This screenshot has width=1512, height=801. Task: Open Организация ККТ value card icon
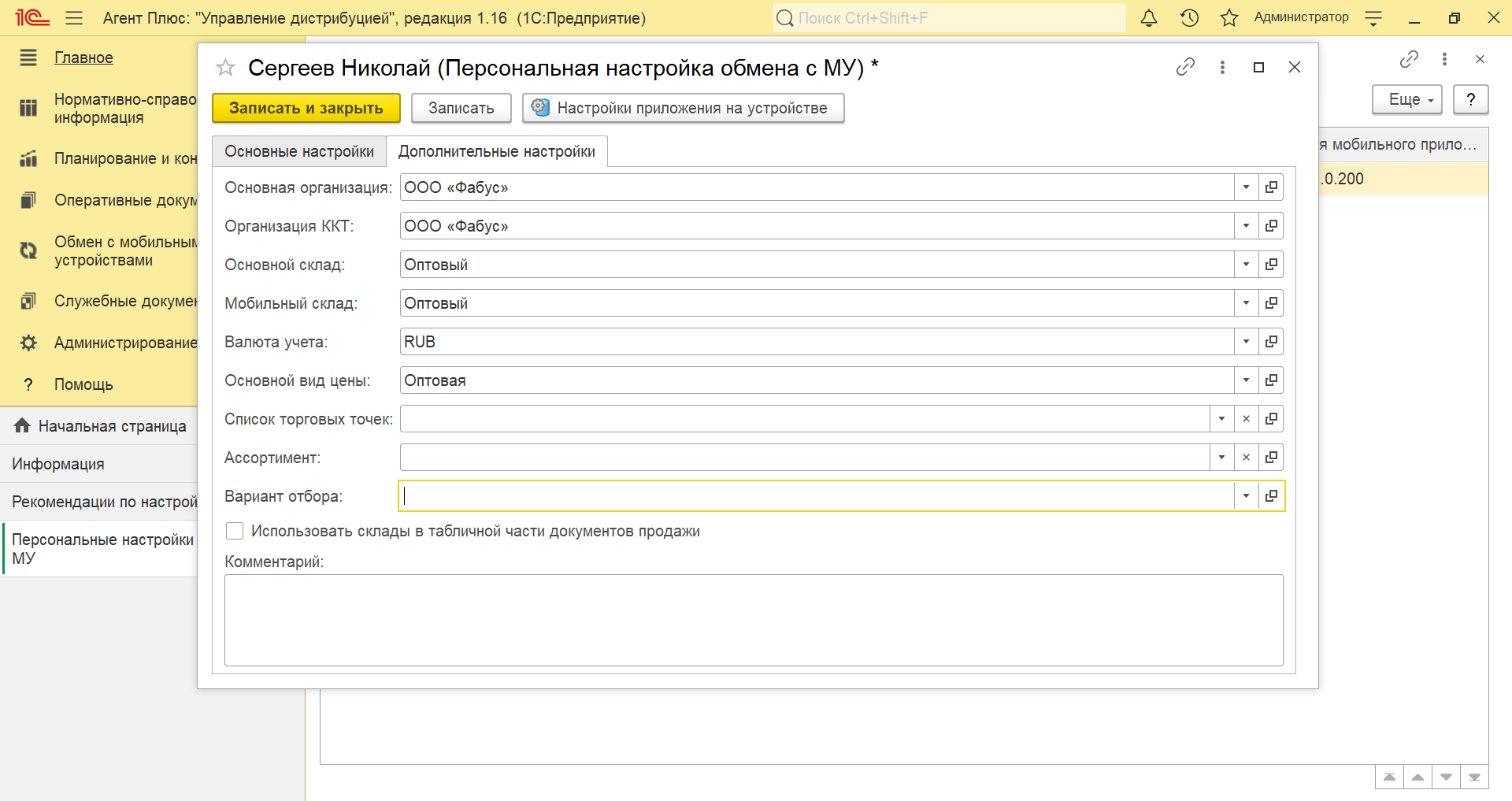(x=1271, y=226)
